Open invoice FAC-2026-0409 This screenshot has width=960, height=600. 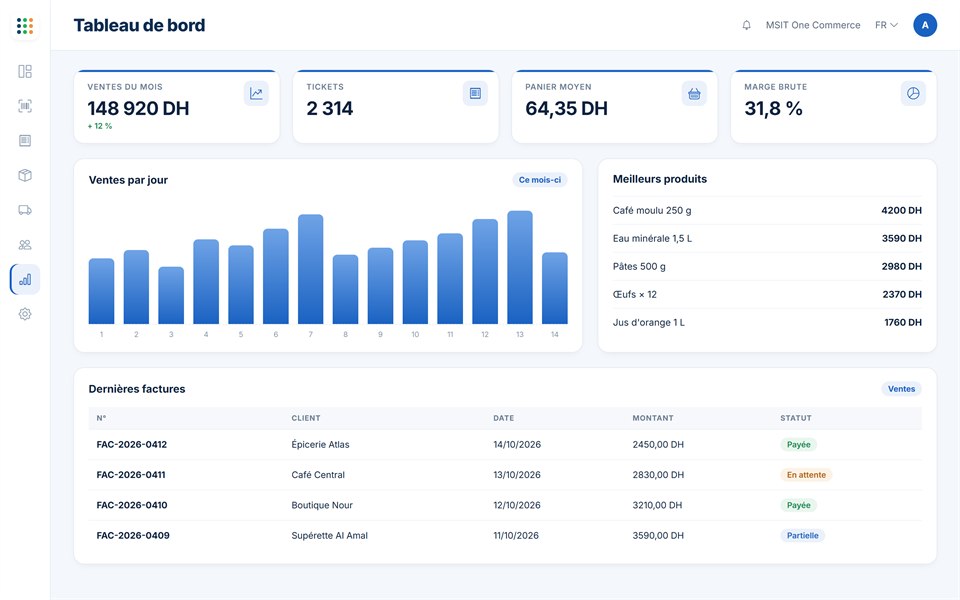tap(133, 536)
